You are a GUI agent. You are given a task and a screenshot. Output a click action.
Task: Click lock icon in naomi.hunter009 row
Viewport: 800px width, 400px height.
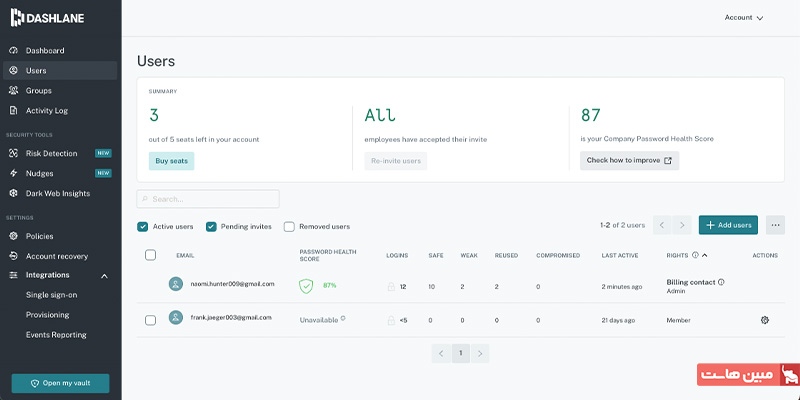pos(391,287)
